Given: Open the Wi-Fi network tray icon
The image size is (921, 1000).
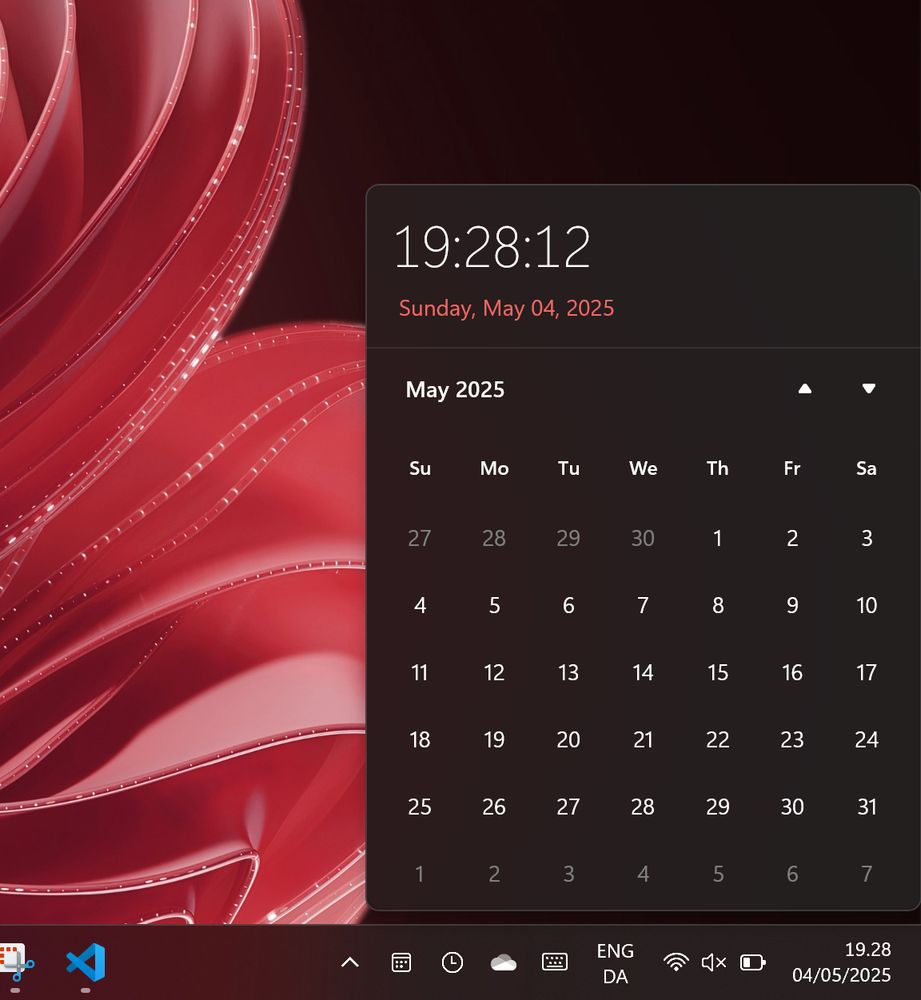Looking at the screenshot, I should (x=675, y=962).
